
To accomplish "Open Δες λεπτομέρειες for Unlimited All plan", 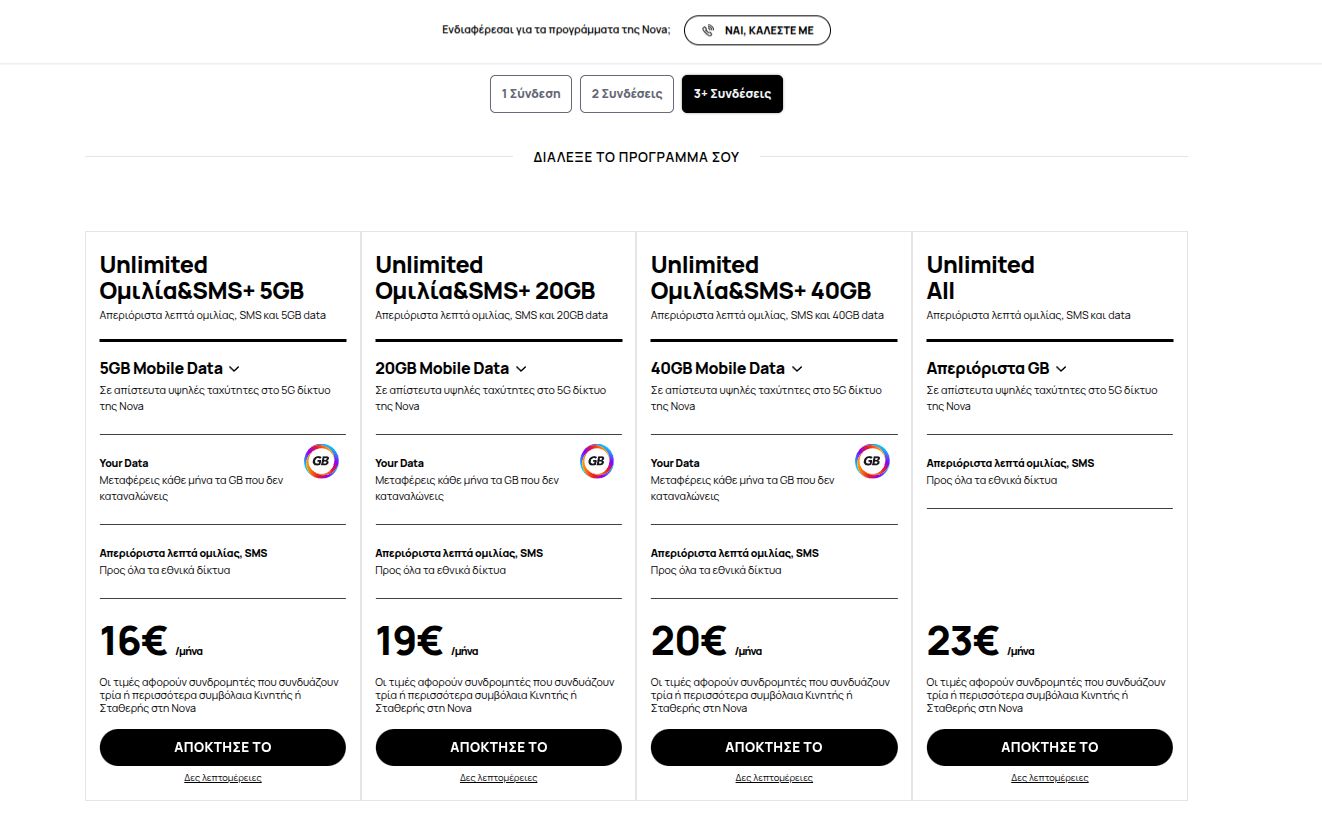I will 1049,778.
